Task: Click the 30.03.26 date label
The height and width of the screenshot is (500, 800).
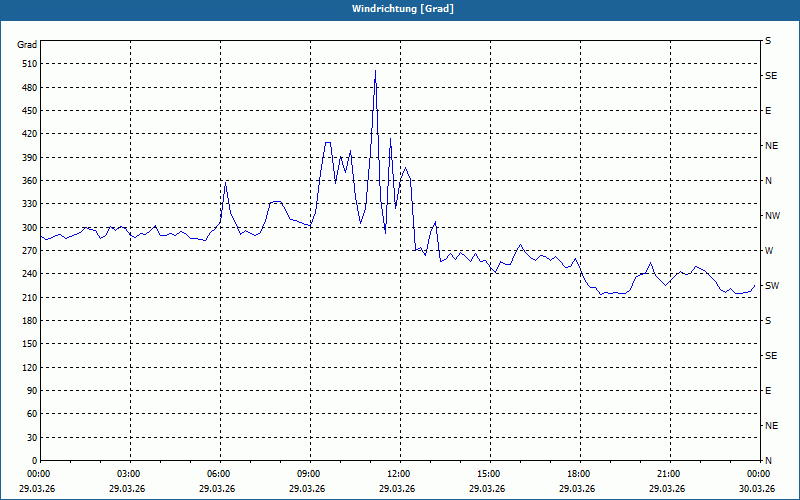Action: click(757, 489)
